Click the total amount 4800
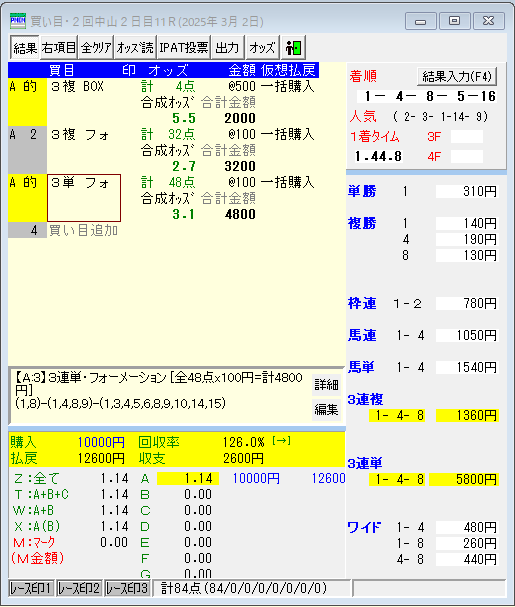The width and height of the screenshot is (515, 607). coord(240,214)
